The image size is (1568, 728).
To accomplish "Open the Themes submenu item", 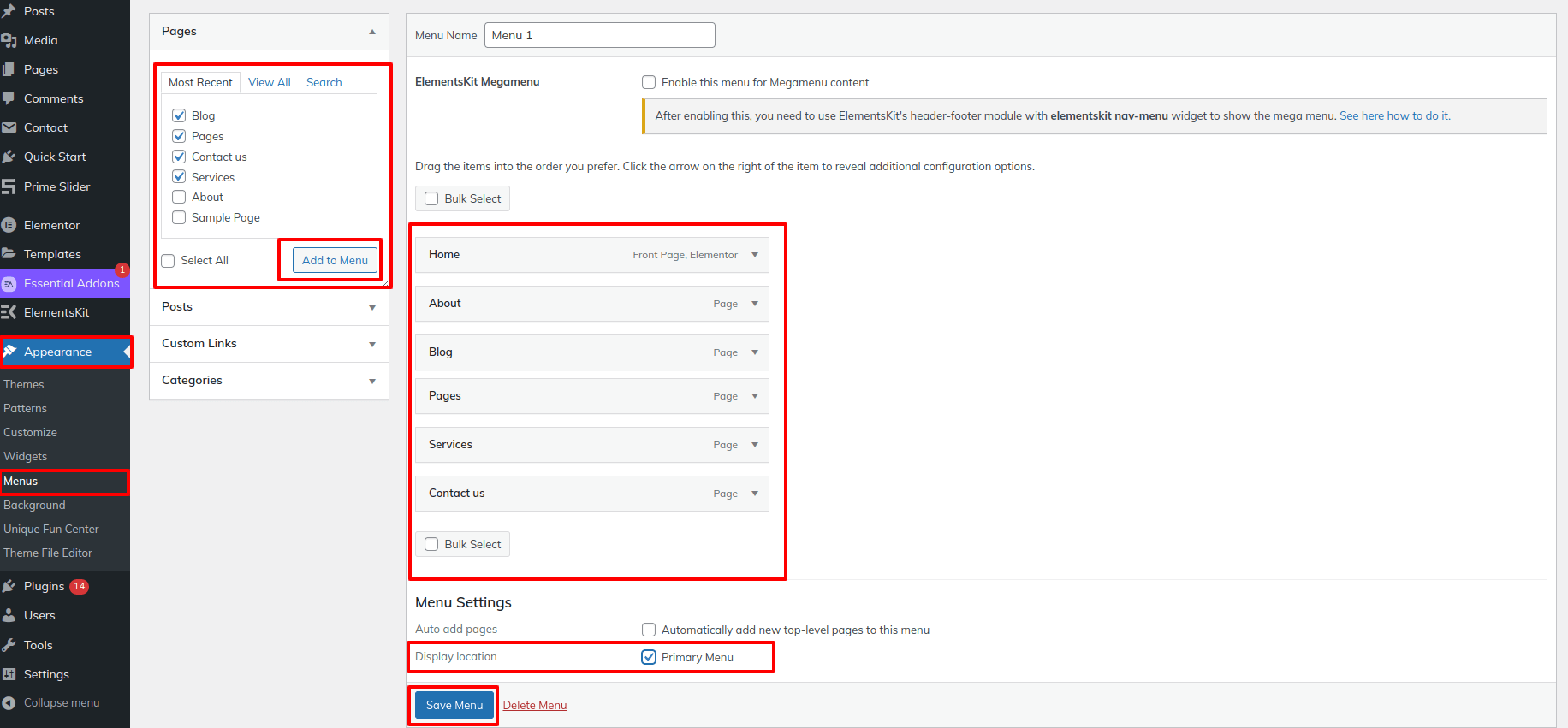I will pyautogui.click(x=24, y=384).
